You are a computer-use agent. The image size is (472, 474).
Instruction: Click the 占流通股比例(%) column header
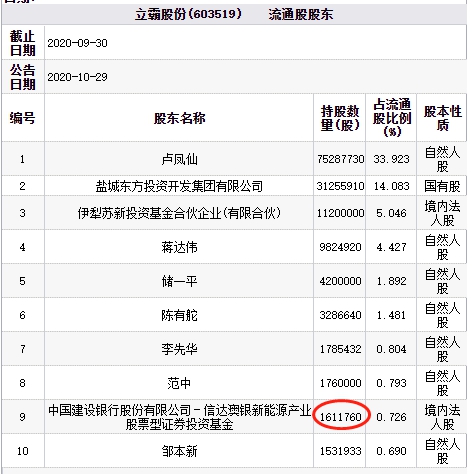click(x=392, y=118)
